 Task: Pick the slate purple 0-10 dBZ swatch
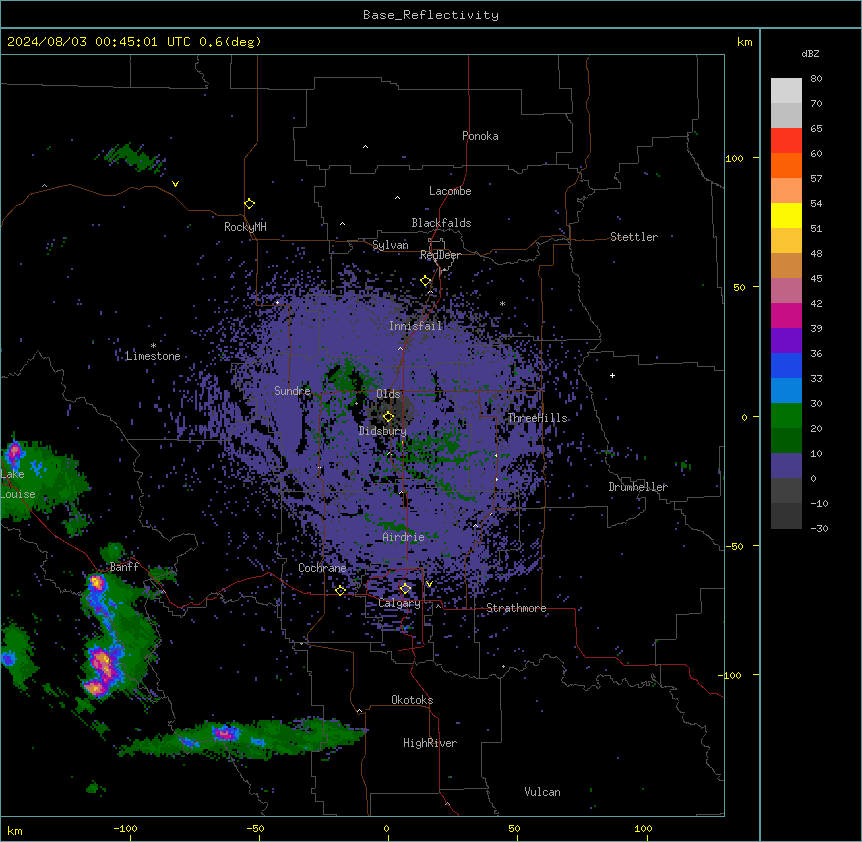(x=786, y=466)
